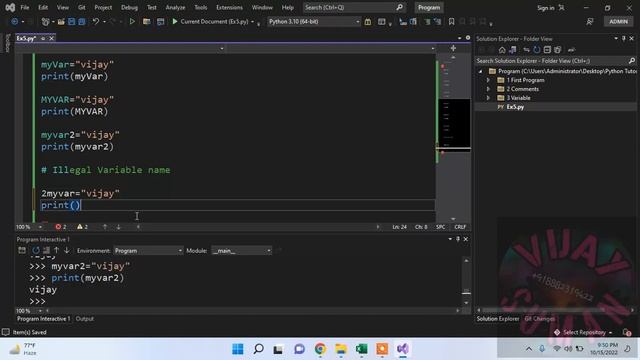Click the Visual Studio search box
This screenshot has width=640, height=360.
(353, 7)
